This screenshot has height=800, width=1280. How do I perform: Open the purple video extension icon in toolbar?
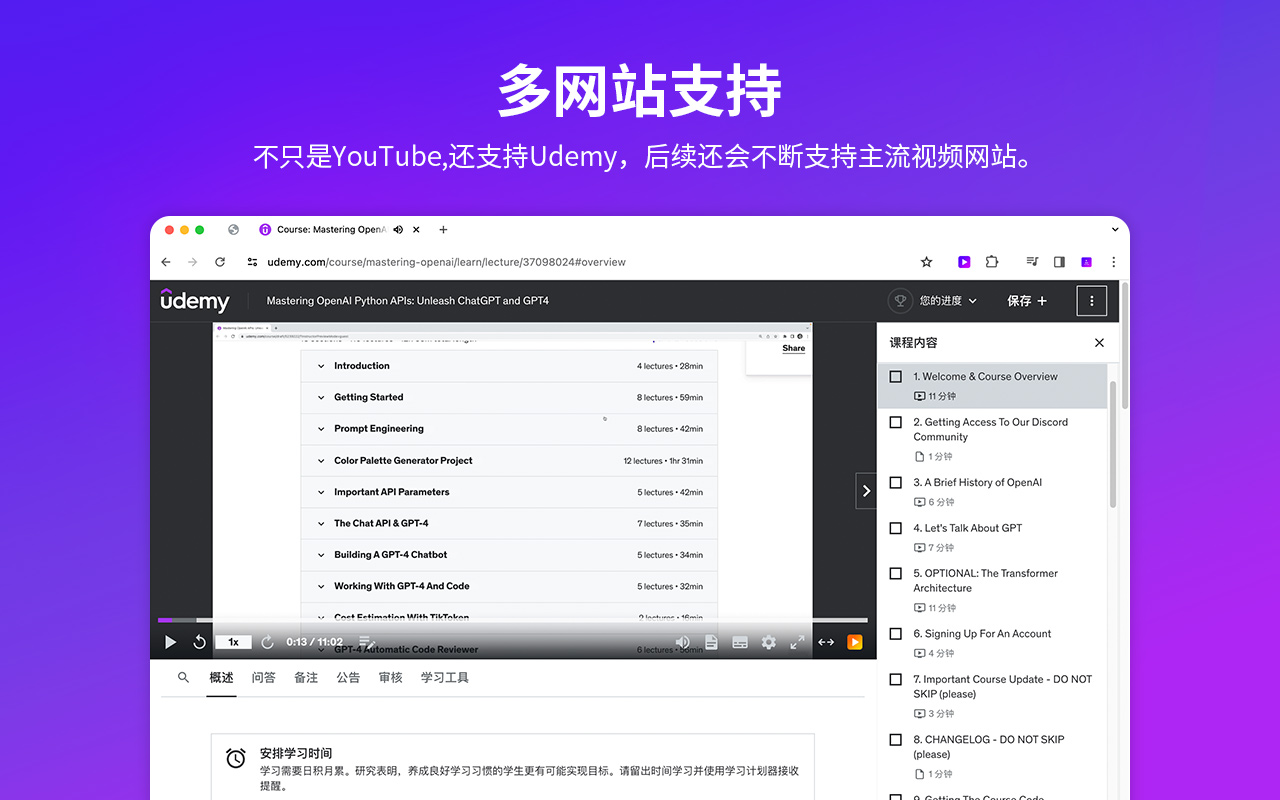[x=963, y=261]
